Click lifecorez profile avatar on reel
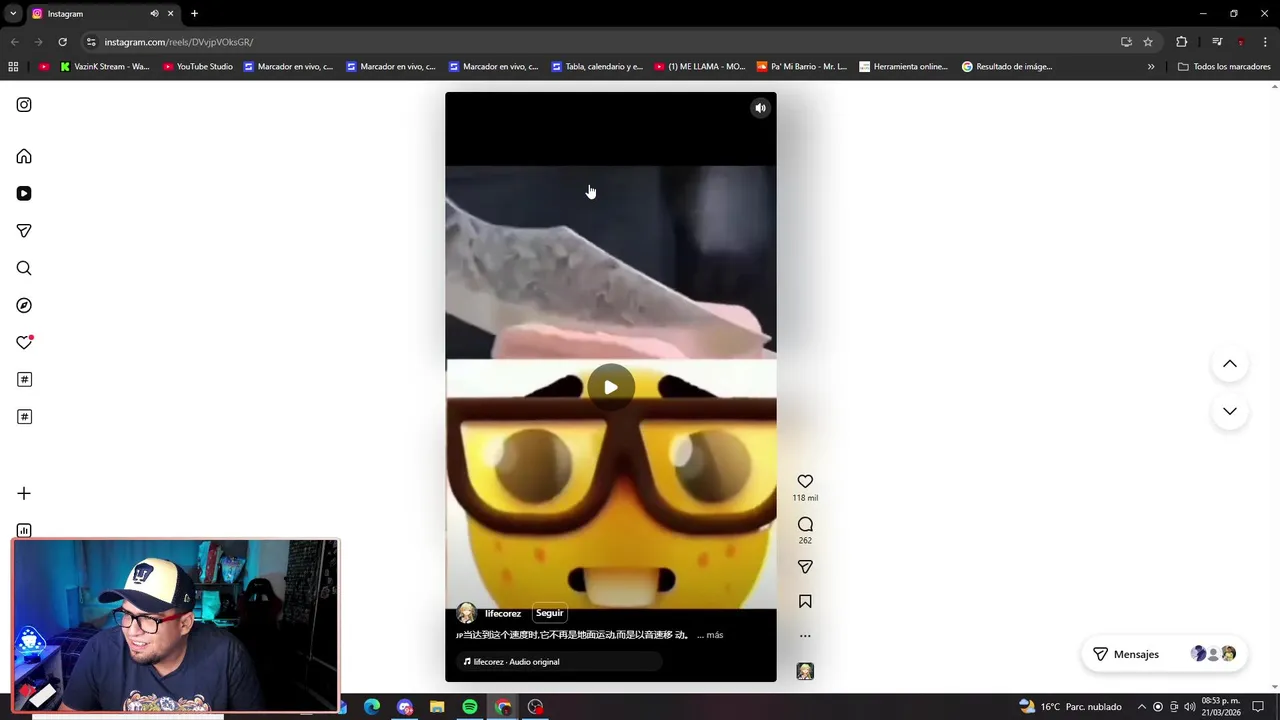 (466, 613)
